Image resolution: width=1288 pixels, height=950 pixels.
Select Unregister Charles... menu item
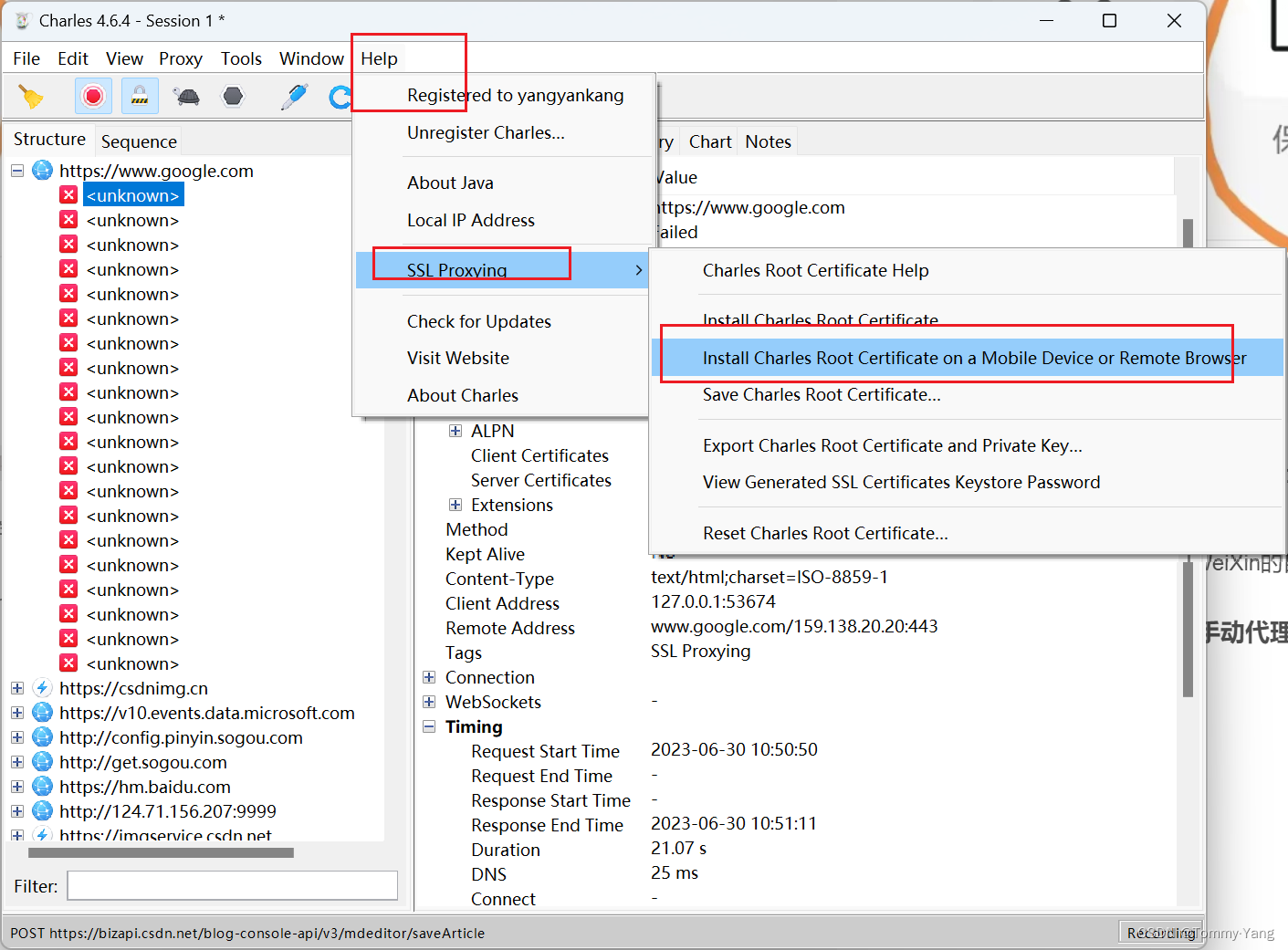501,132
